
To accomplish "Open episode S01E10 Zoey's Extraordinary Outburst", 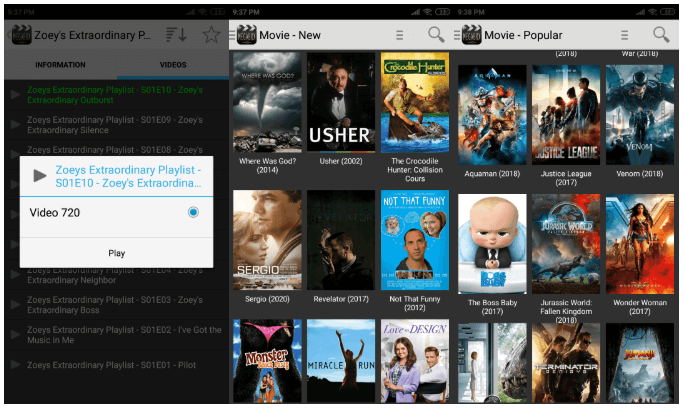I will [x=116, y=95].
